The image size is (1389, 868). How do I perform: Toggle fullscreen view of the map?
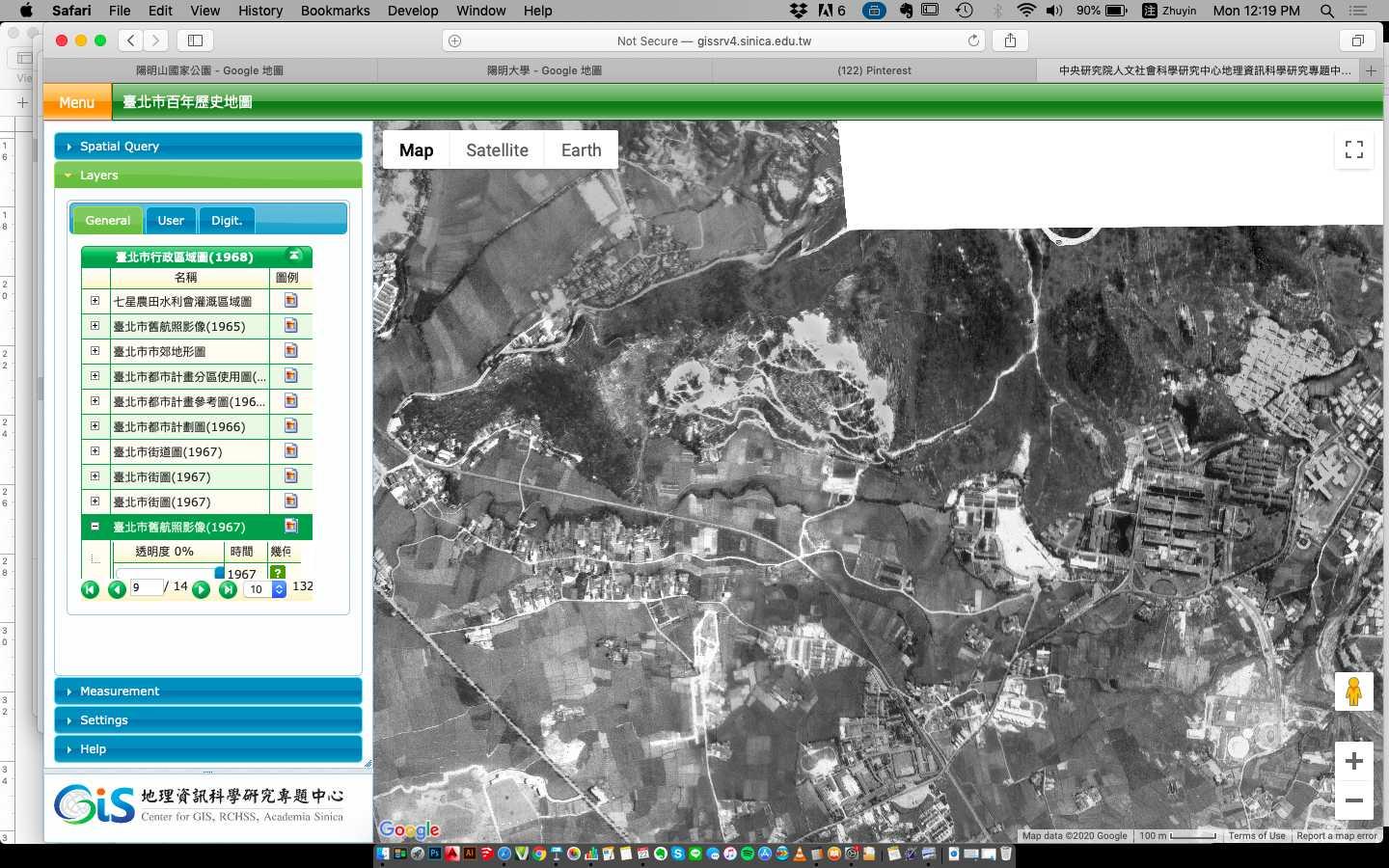tap(1353, 149)
